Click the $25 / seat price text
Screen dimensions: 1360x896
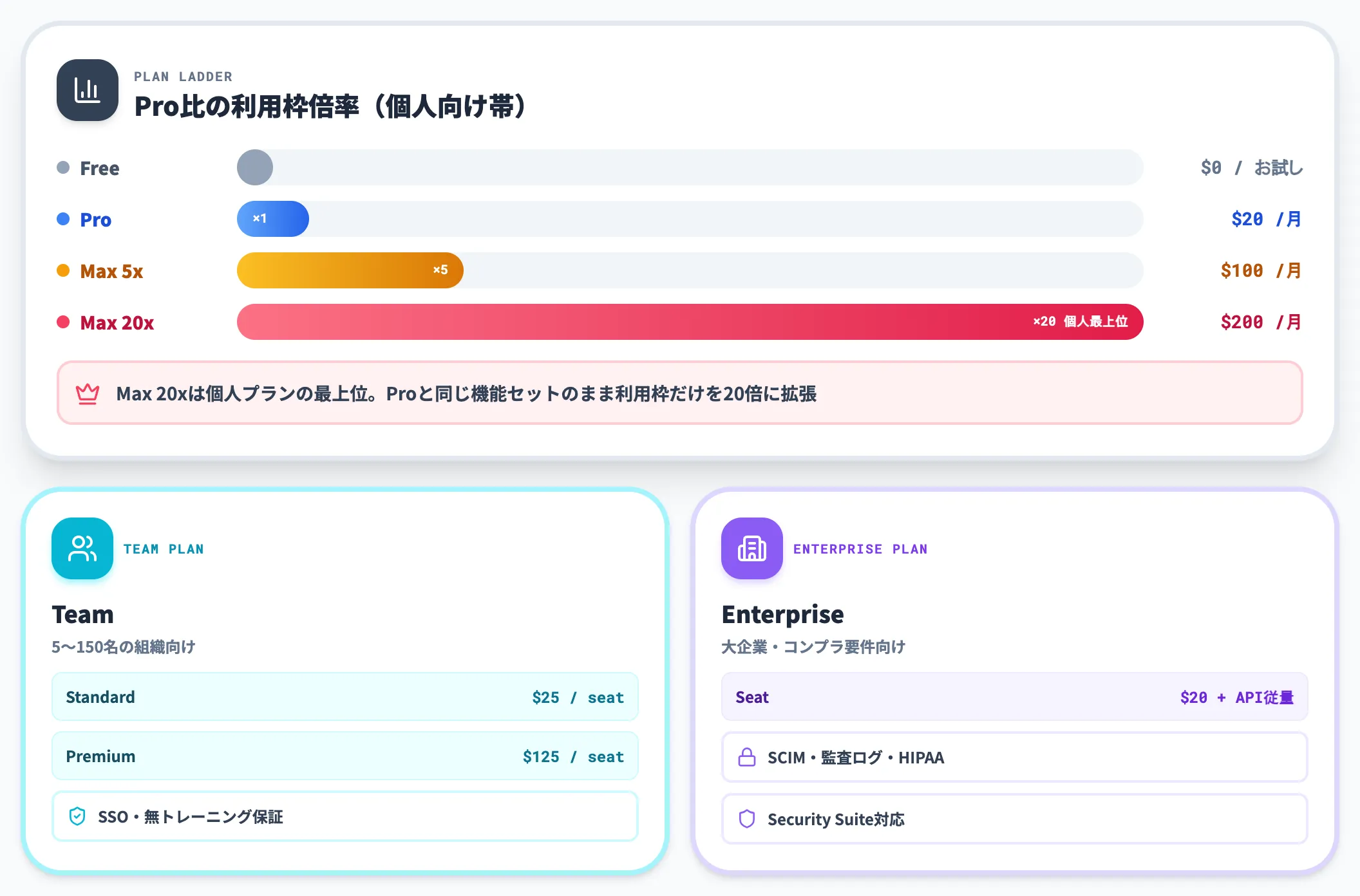pos(578,697)
